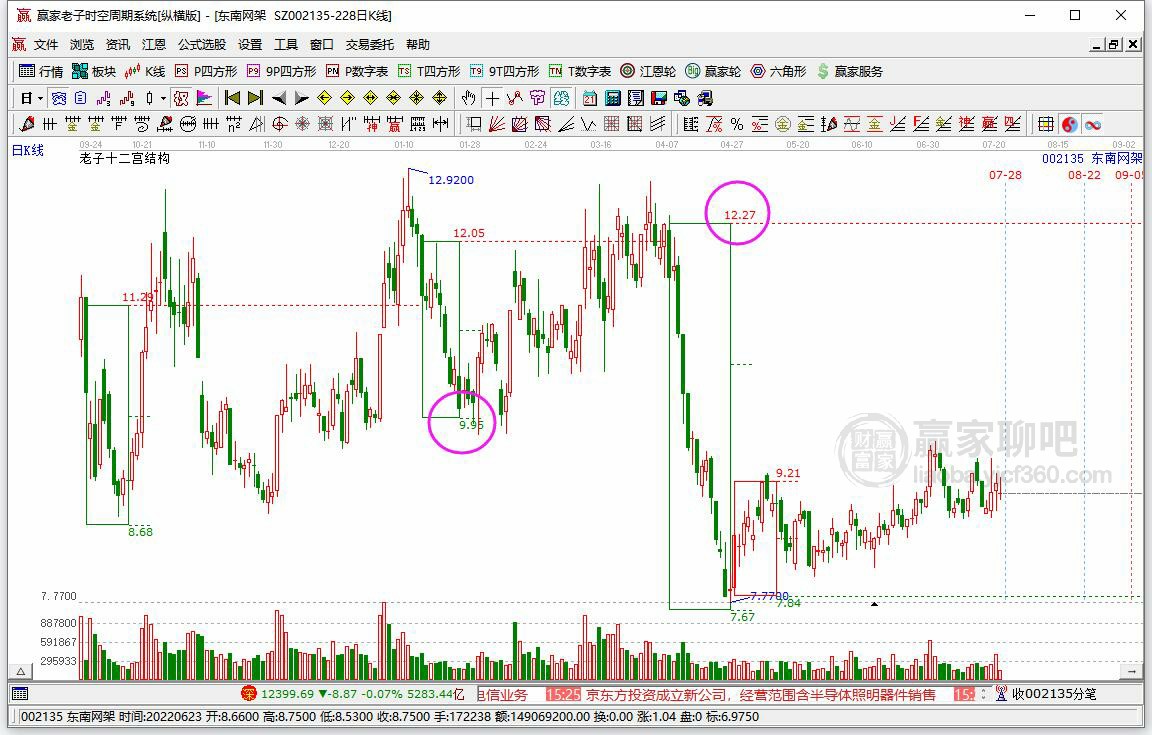Toggle the crosshair cursor tool

(492, 98)
